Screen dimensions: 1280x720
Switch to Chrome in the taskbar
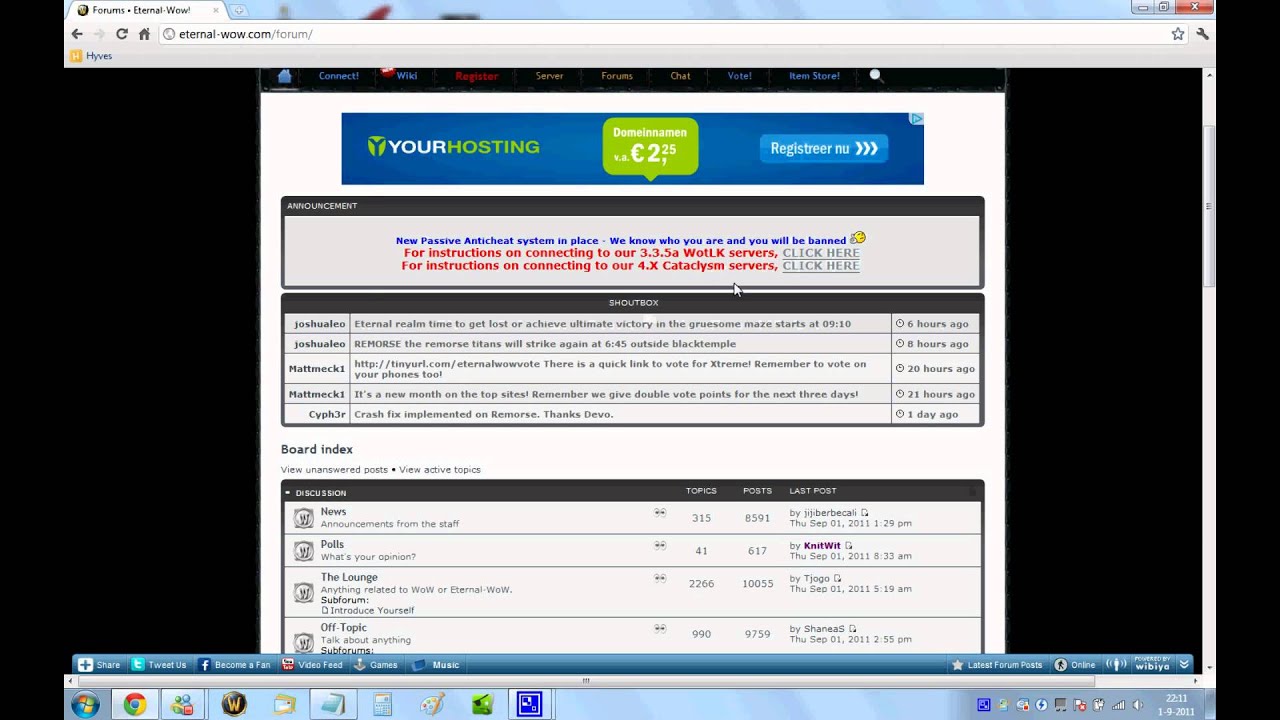coord(134,705)
